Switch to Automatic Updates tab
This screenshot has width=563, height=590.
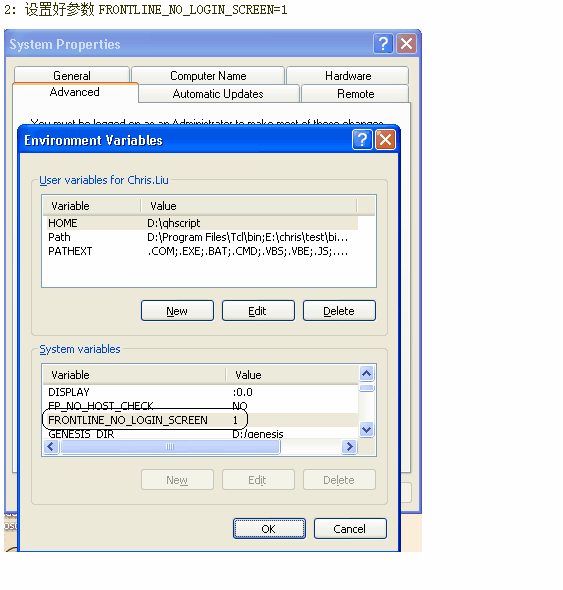tap(218, 93)
